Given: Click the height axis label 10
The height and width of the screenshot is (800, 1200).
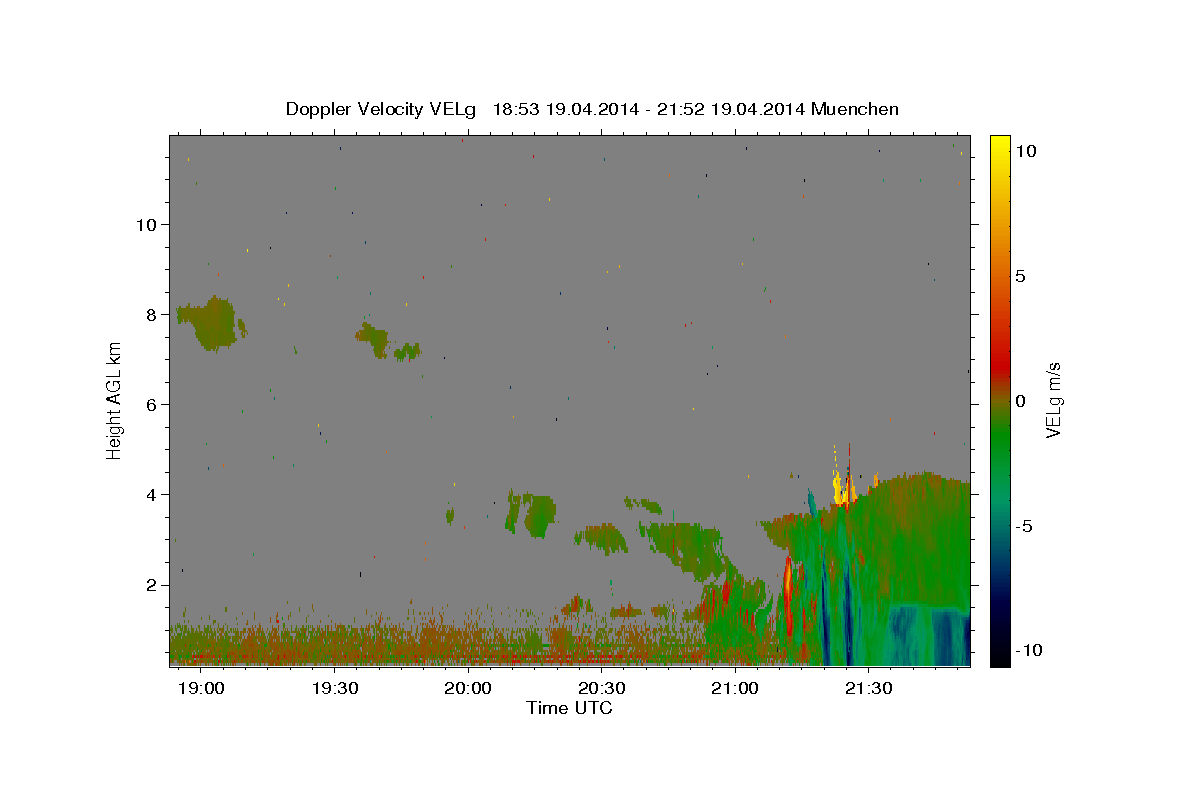Looking at the screenshot, I should (148, 224).
